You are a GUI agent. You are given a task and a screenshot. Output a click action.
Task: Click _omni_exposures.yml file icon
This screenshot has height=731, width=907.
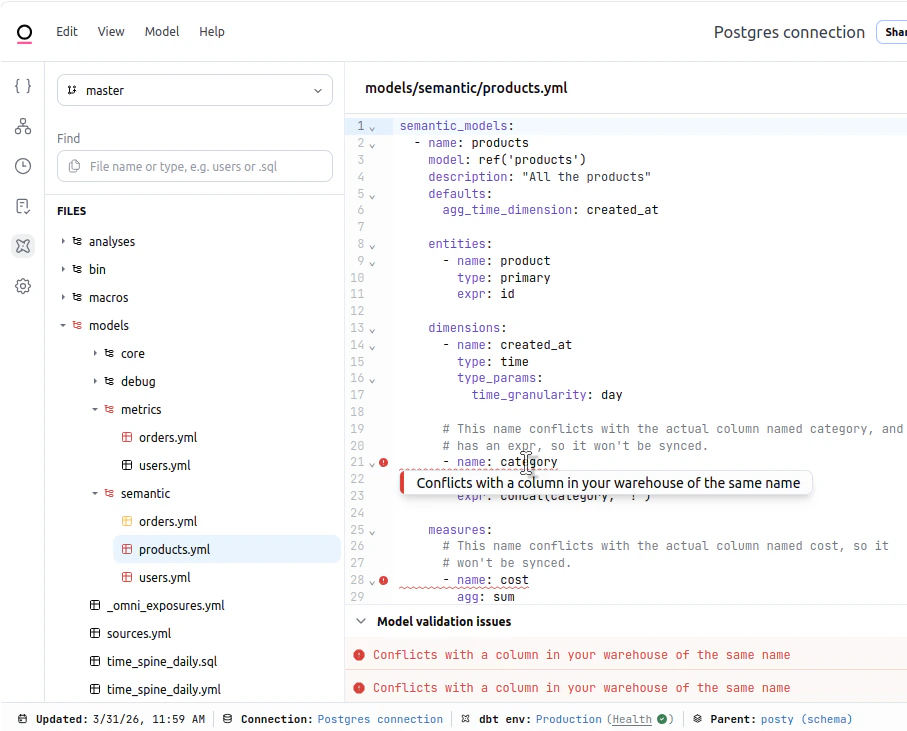(x=95, y=605)
